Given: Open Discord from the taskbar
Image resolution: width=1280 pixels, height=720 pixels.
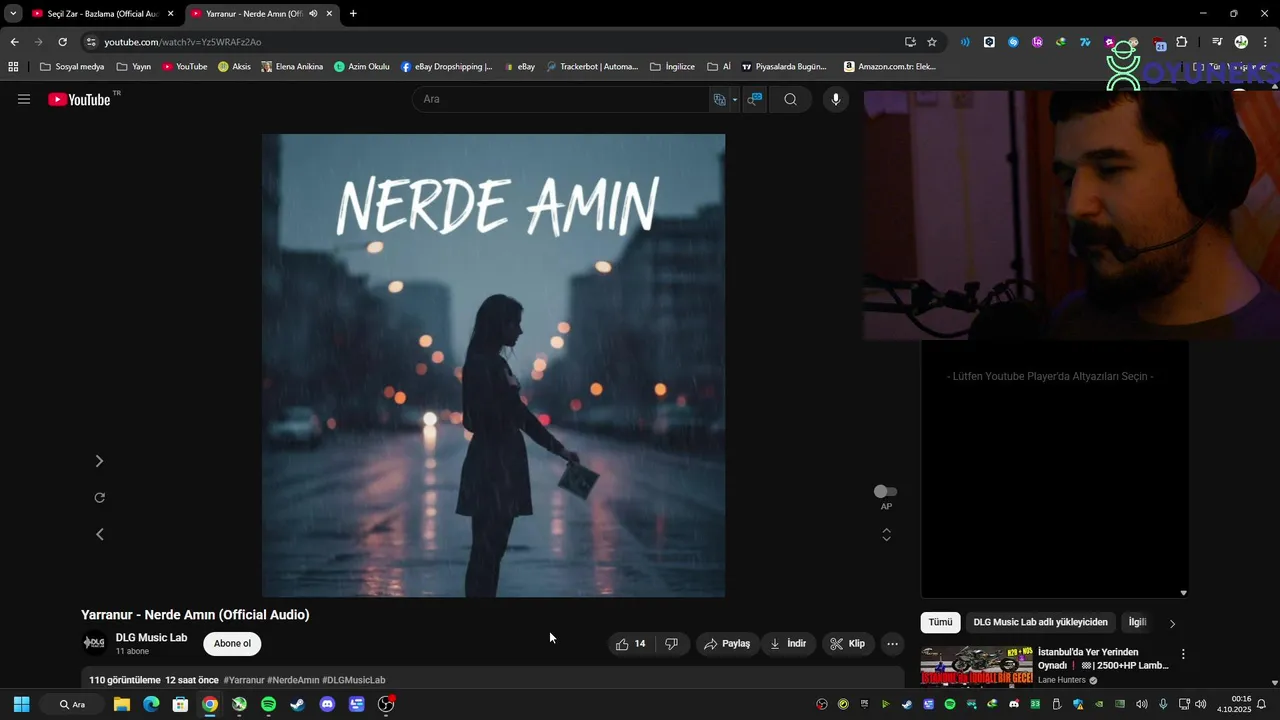Looking at the screenshot, I should (327, 704).
